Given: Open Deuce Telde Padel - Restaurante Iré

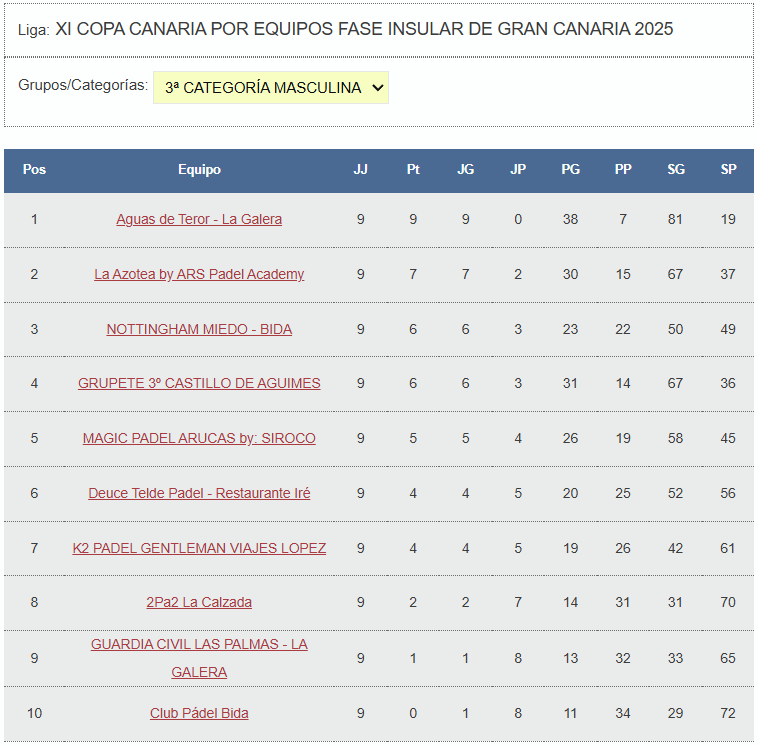Looking at the screenshot, I should (x=199, y=493).
